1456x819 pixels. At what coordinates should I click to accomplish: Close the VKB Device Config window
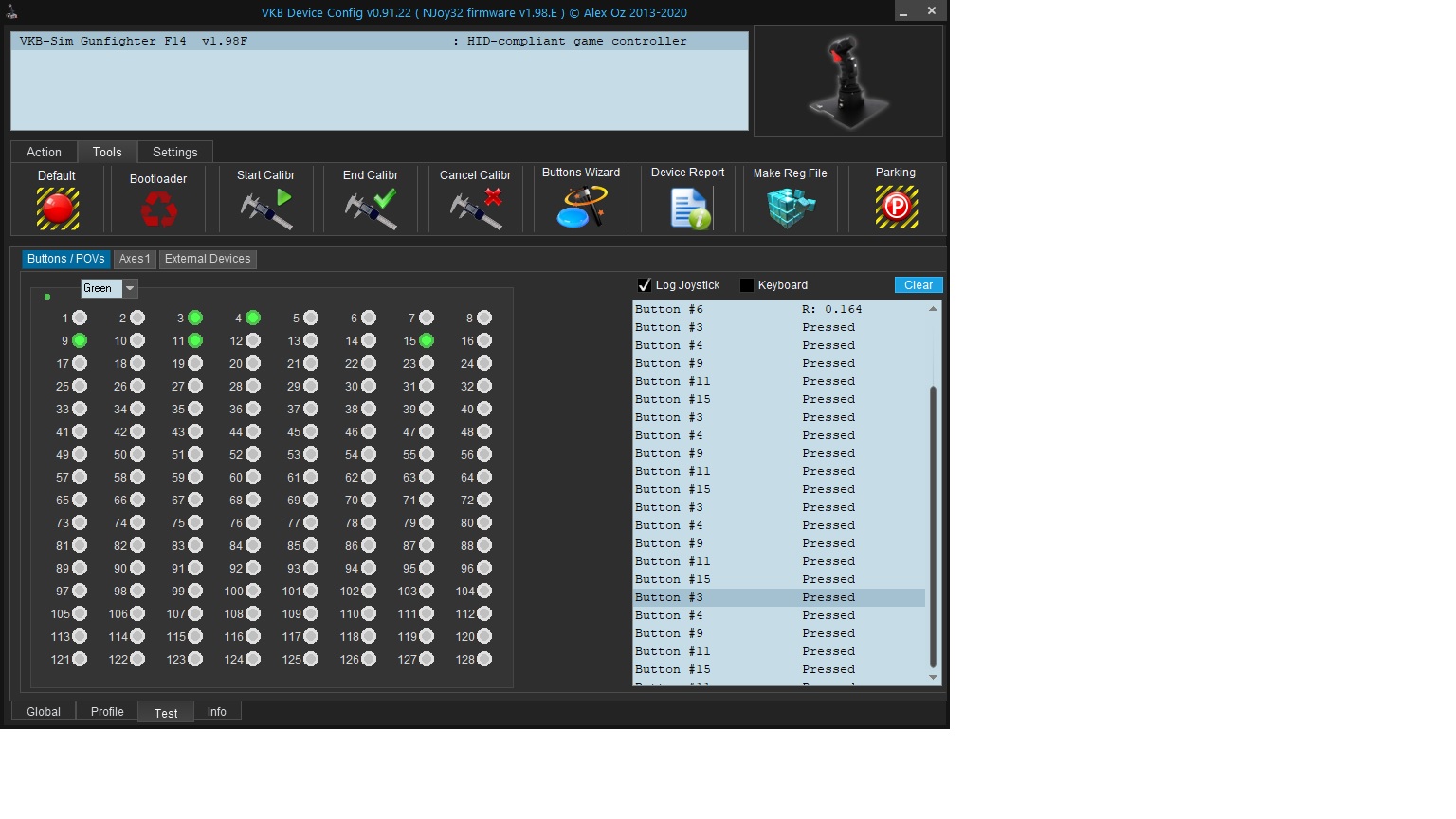[x=932, y=11]
